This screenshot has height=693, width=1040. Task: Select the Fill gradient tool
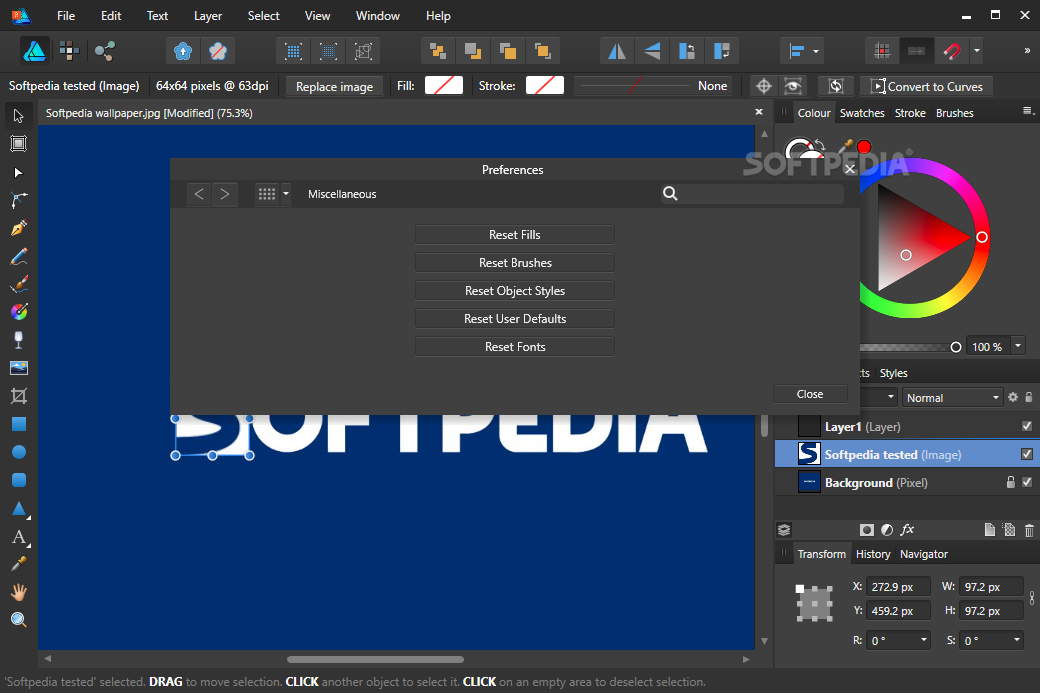[x=19, y=312]
